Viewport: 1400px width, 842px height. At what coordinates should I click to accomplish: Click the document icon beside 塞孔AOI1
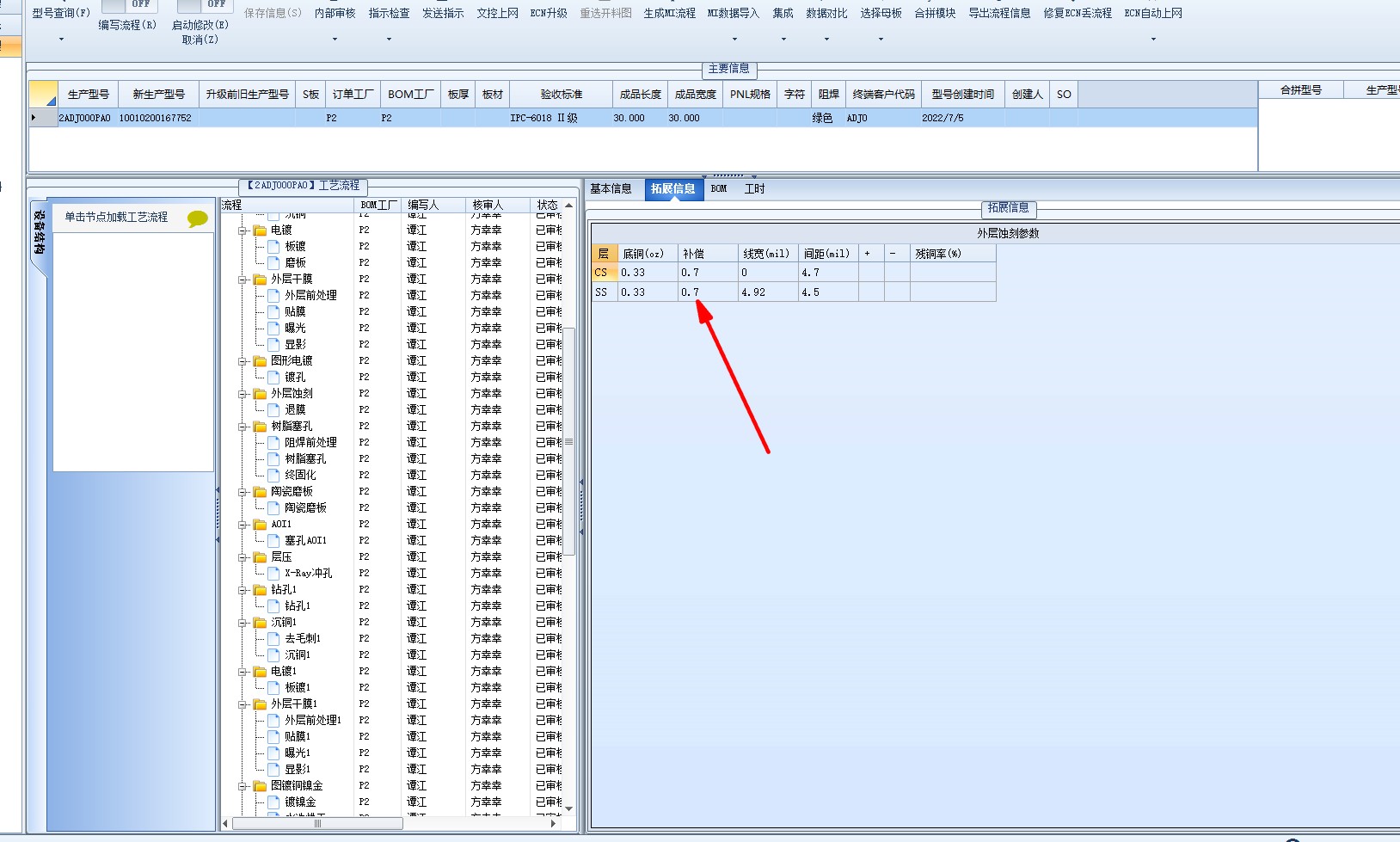(x=273, y=541)
